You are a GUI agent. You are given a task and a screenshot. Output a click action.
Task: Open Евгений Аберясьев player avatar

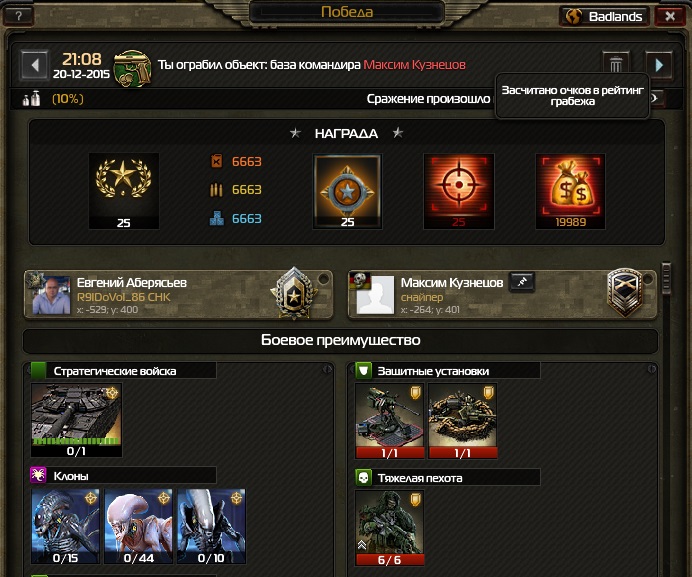(x=51, y=295)
